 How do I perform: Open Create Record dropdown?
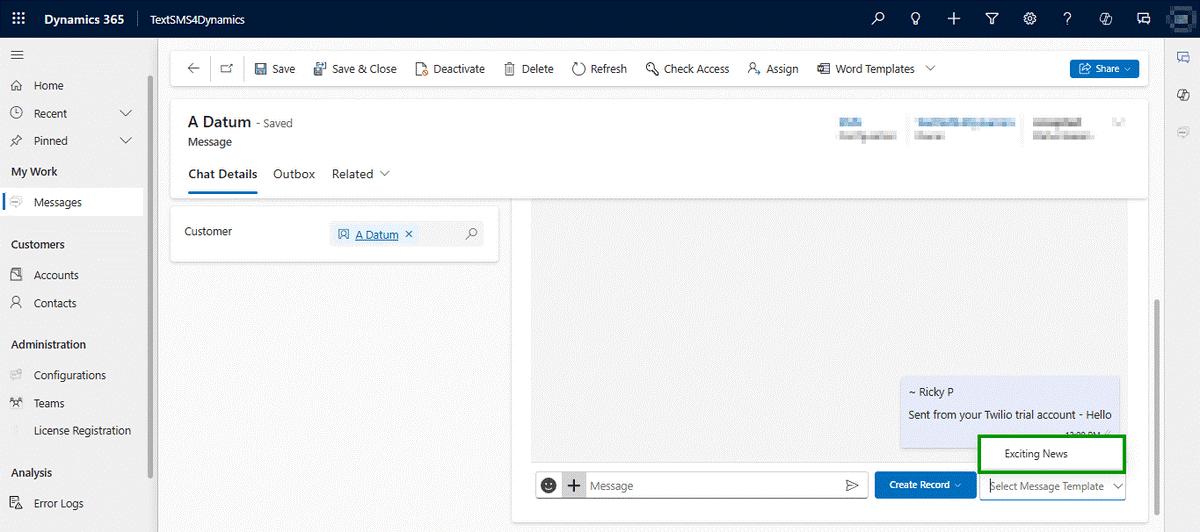click(x=925, y=485)
